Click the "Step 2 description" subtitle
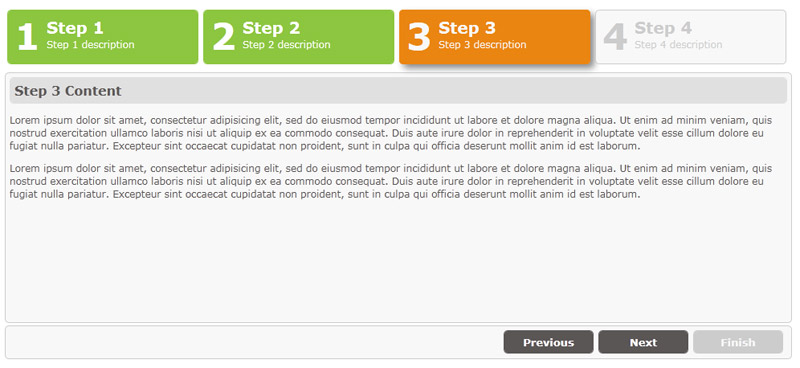This screenshot has height=368, width=800. (286, 45)
